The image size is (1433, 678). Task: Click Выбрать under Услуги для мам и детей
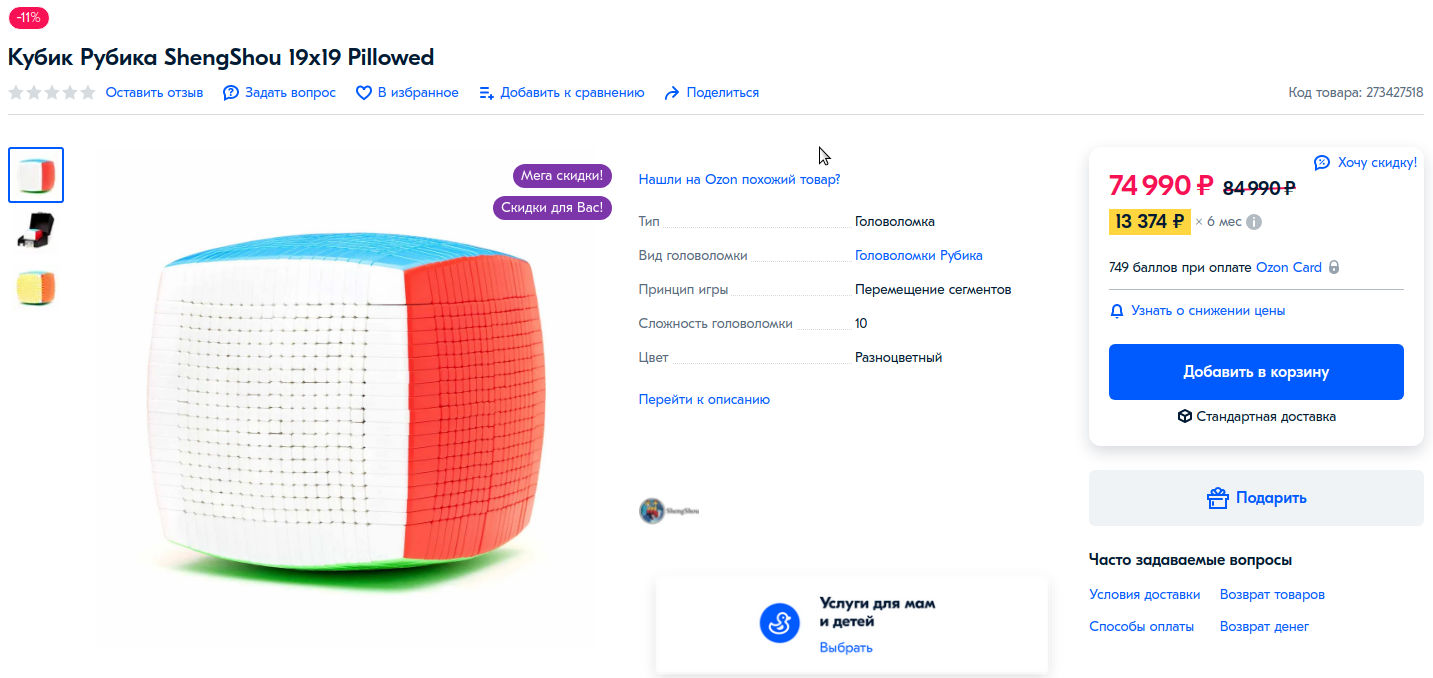click(x=846, y=648)
